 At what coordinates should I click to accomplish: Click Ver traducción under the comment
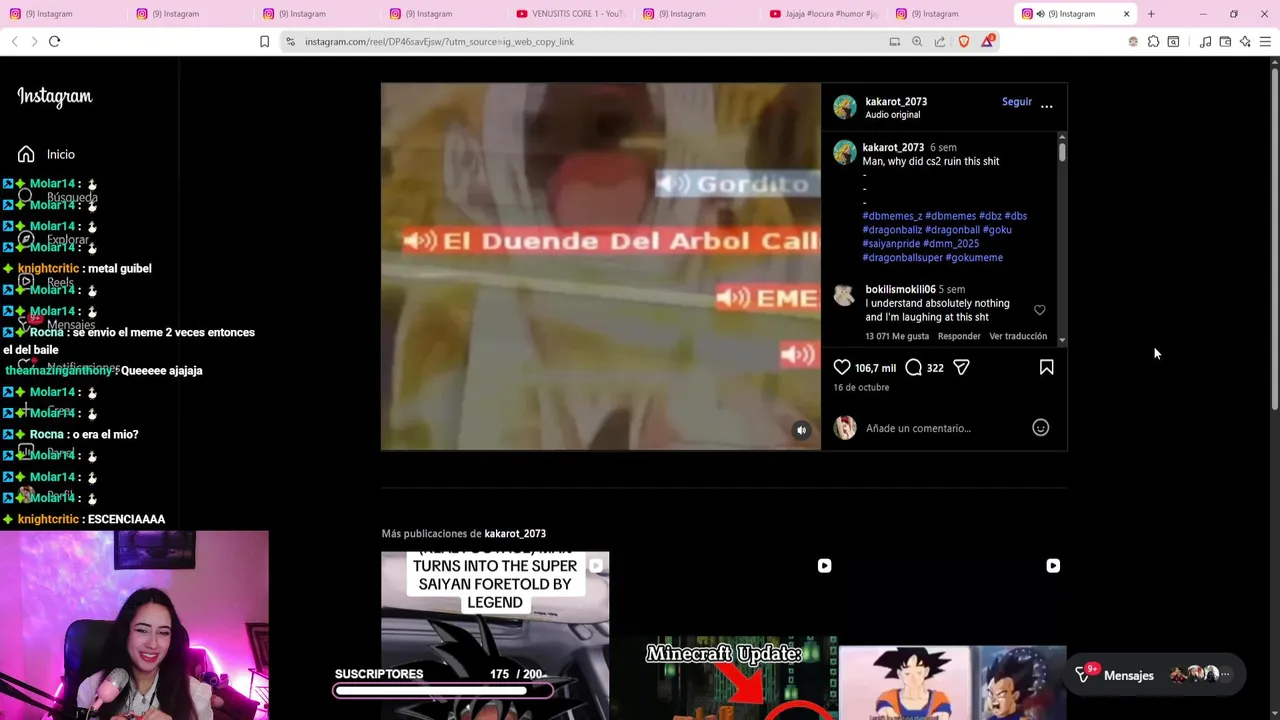pos(1018,336)
